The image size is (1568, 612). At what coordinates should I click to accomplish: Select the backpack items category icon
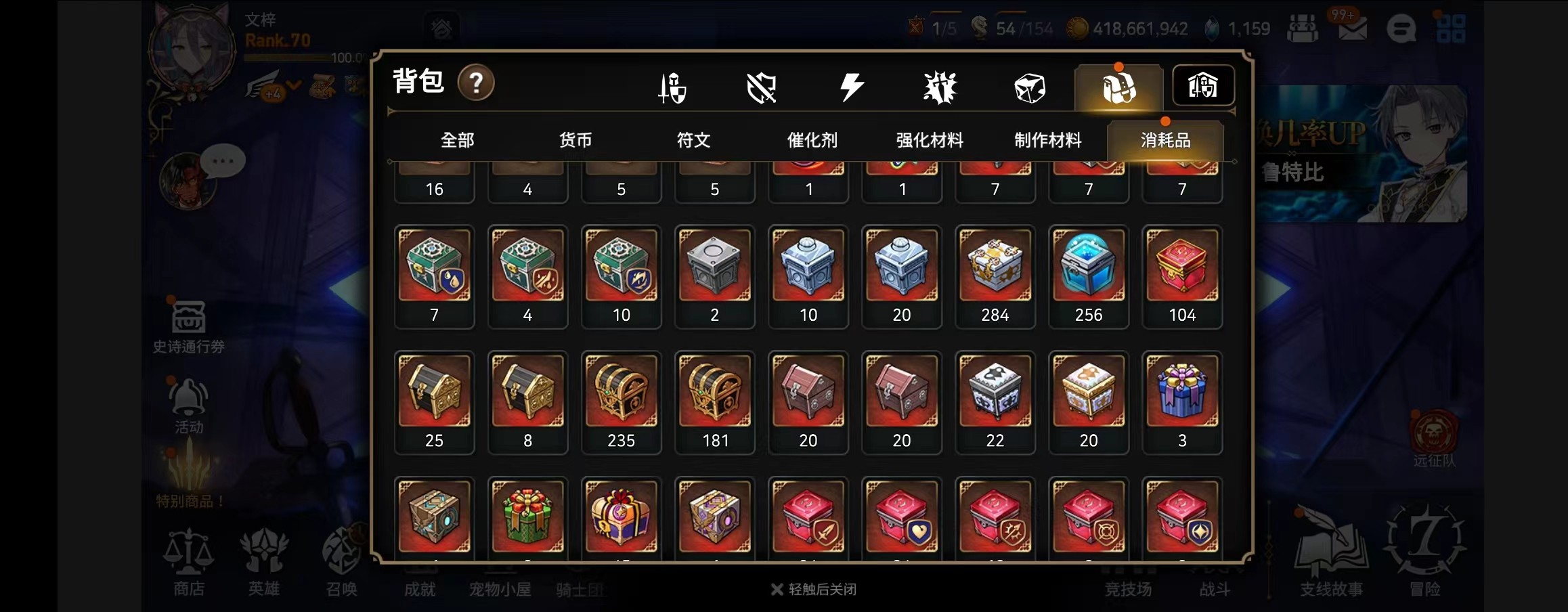pos(1119,88)
